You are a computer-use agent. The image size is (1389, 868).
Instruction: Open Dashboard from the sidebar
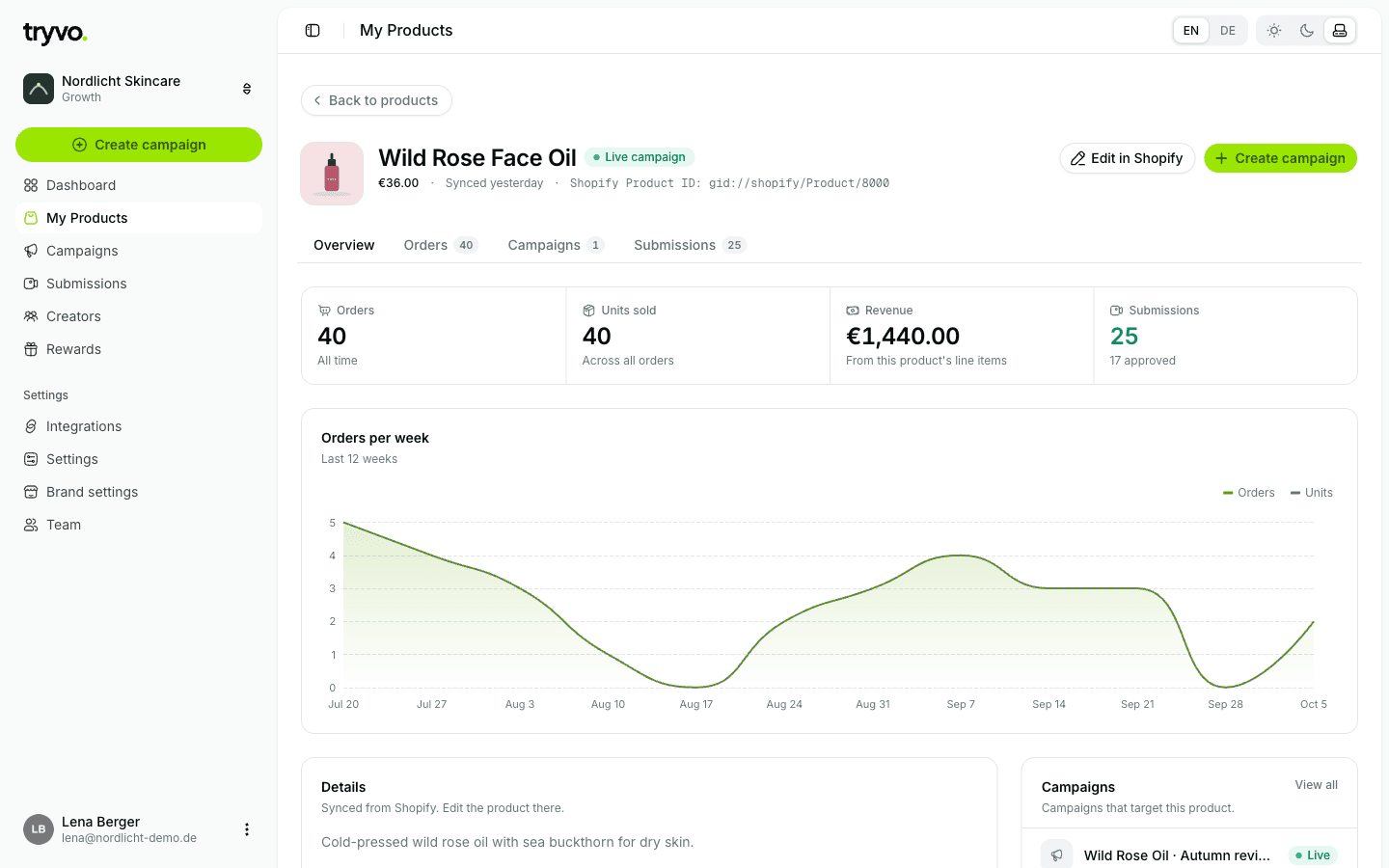point(139,185)
